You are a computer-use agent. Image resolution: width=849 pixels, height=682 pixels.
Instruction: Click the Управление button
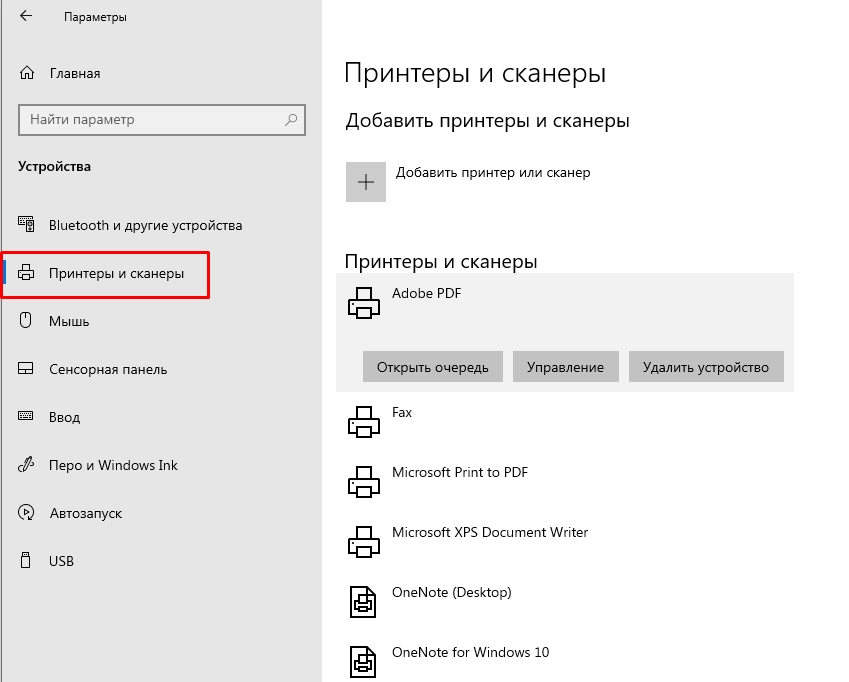(x=566, y=367)
